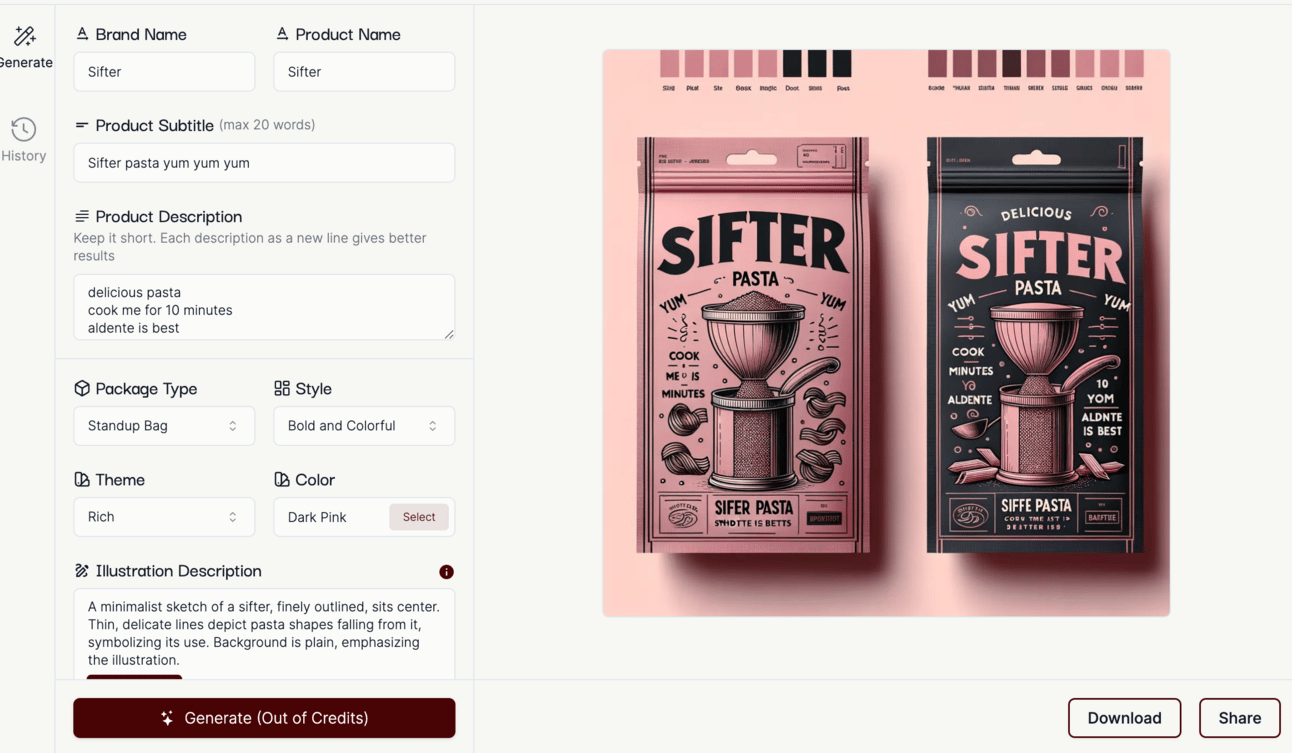Viewport: 1292px width, 753px height.
Task: Click the red info icon beside Illustration Description
Action: 446,572
